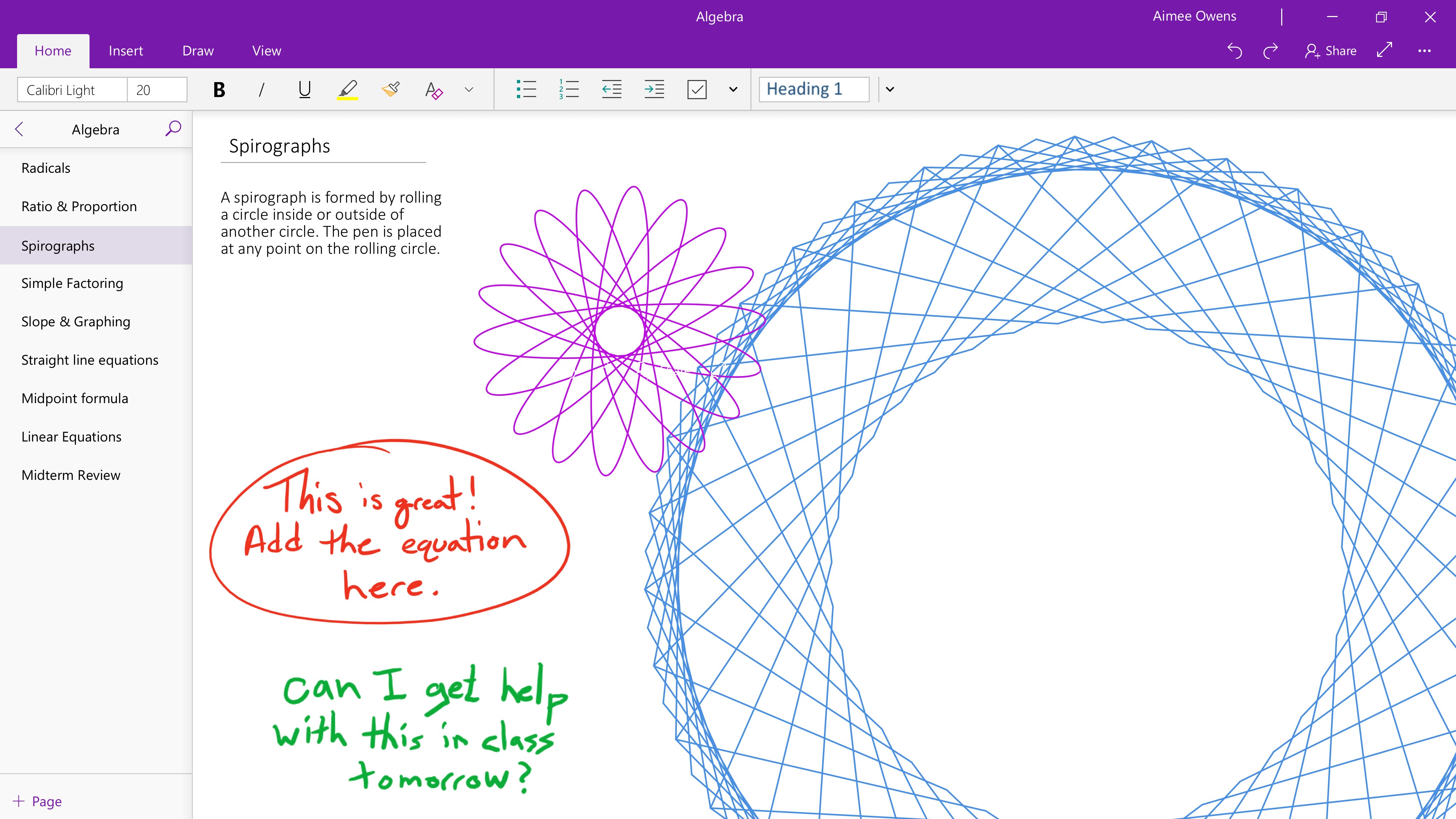
Task: Insert a To Do tag checkbox
Action: (x=697, y=89)
